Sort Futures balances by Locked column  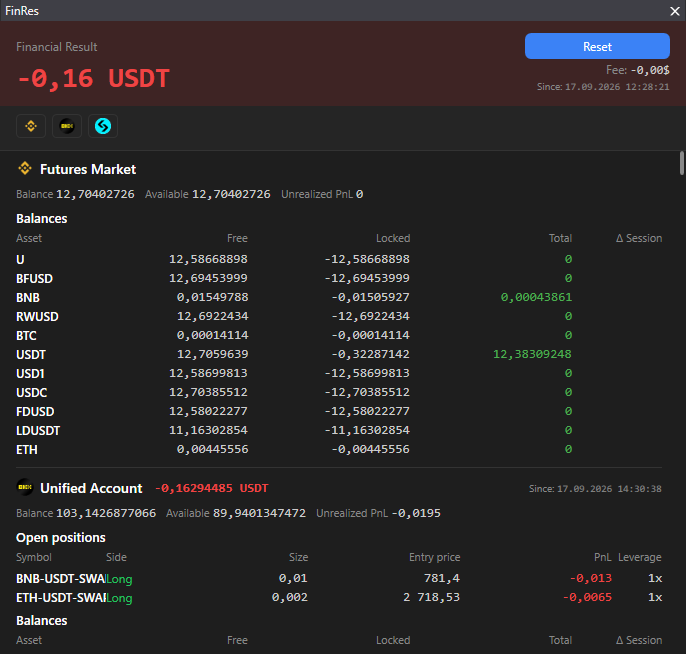click(393, 238)
